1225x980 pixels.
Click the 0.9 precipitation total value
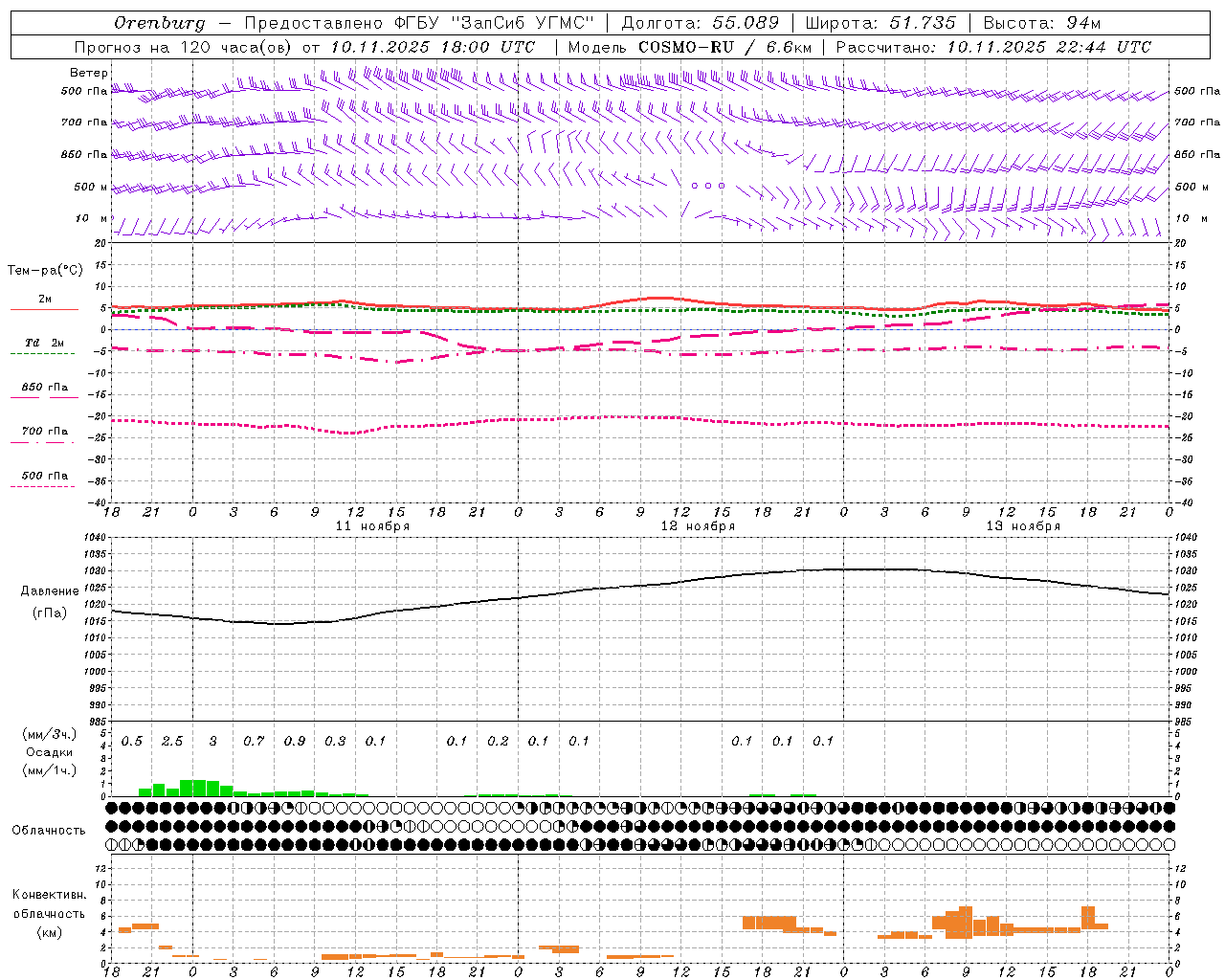click(295, 742)
